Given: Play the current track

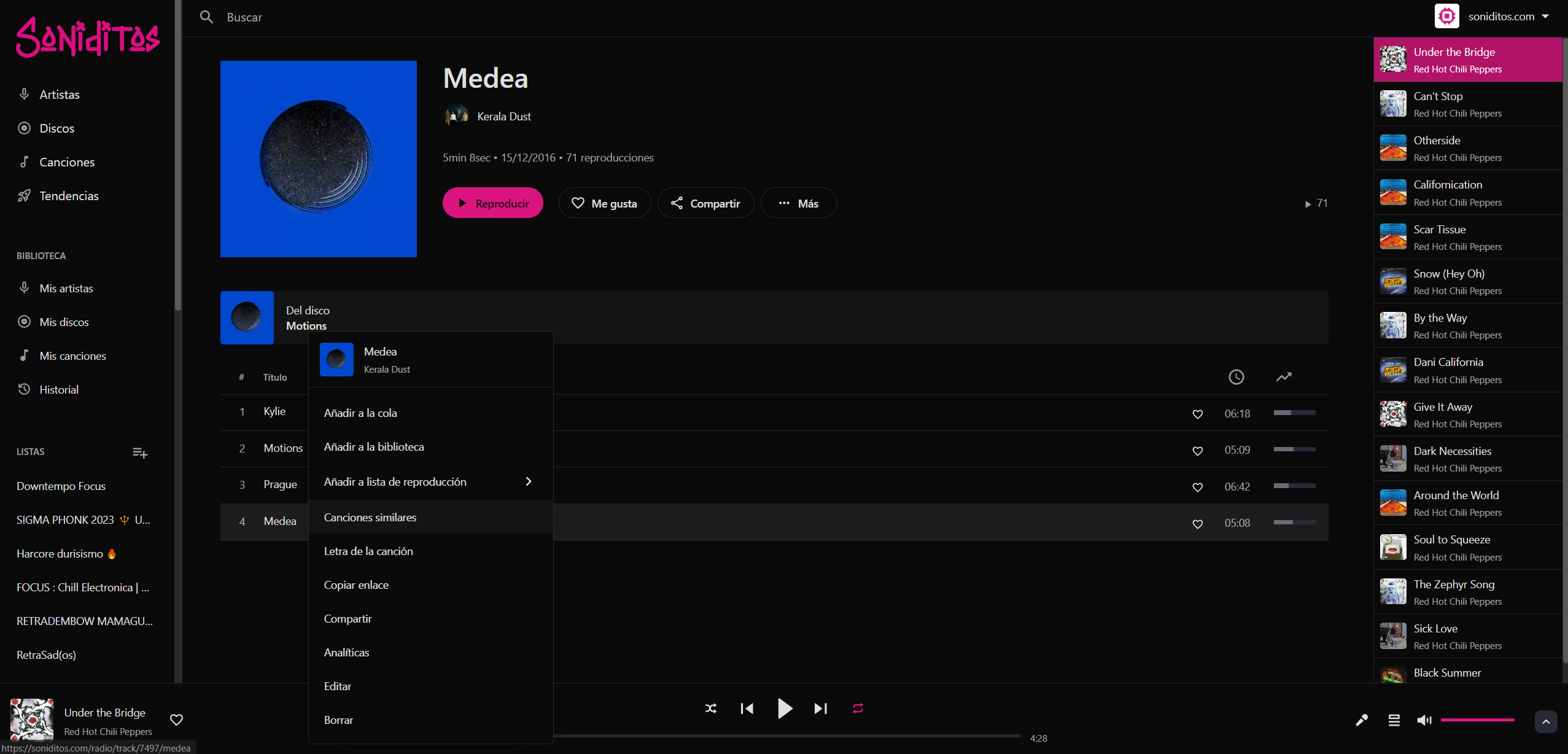Looking at the screenshot, I should 784,709.
